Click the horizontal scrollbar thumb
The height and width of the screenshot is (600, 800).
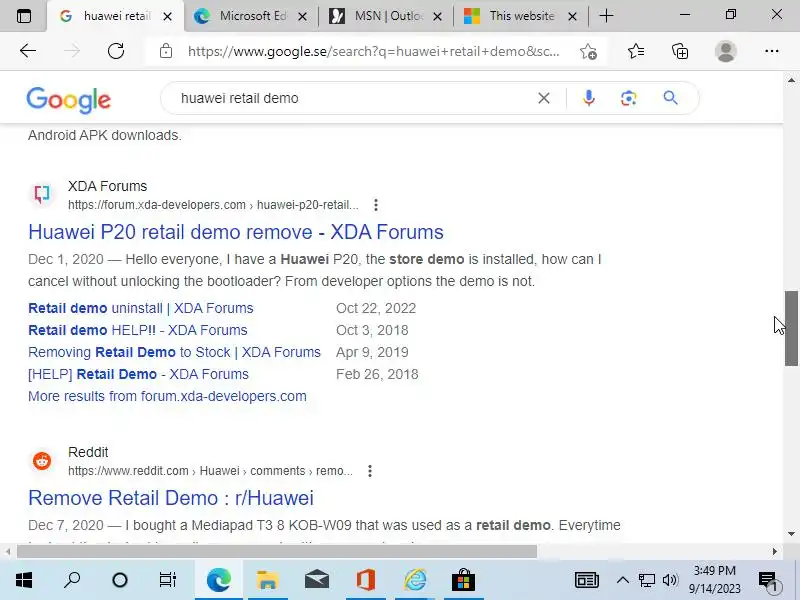(x=277, y=552)
